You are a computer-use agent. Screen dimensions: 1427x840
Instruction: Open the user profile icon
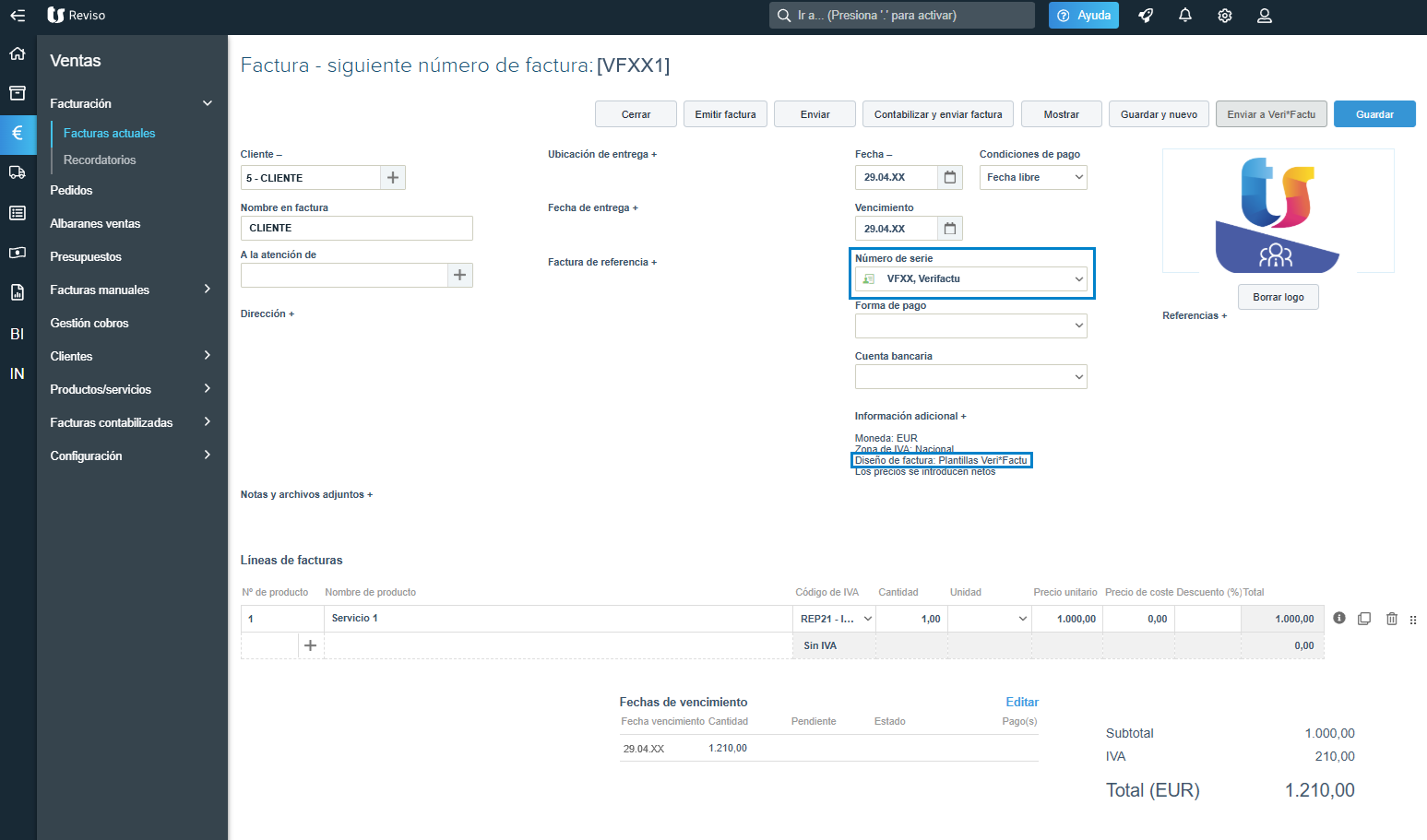coord(1265,16)
